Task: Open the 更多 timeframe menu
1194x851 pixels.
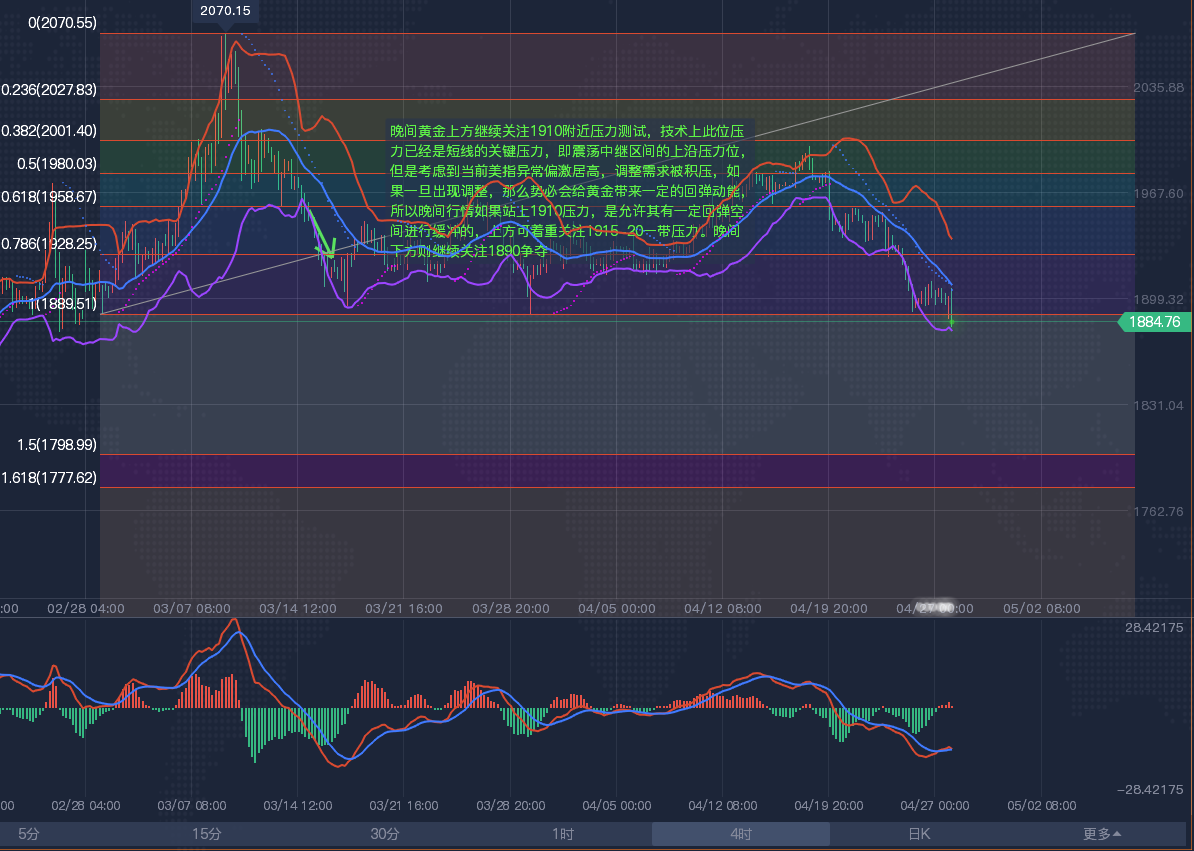Action: tap(1101, 833)
